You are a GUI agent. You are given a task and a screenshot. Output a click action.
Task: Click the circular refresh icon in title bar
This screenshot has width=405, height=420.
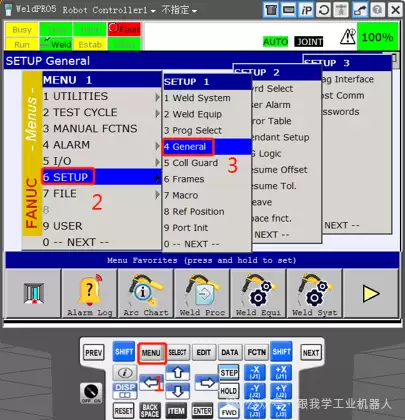click(324, 10)
